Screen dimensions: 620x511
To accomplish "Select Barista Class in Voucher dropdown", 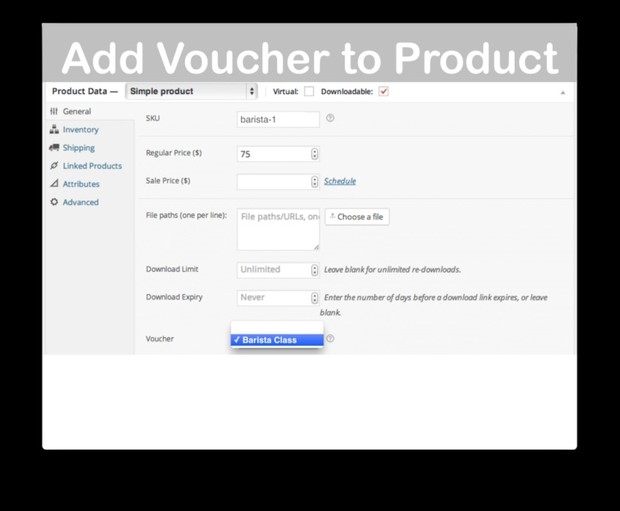I will (x=277, y=340).
